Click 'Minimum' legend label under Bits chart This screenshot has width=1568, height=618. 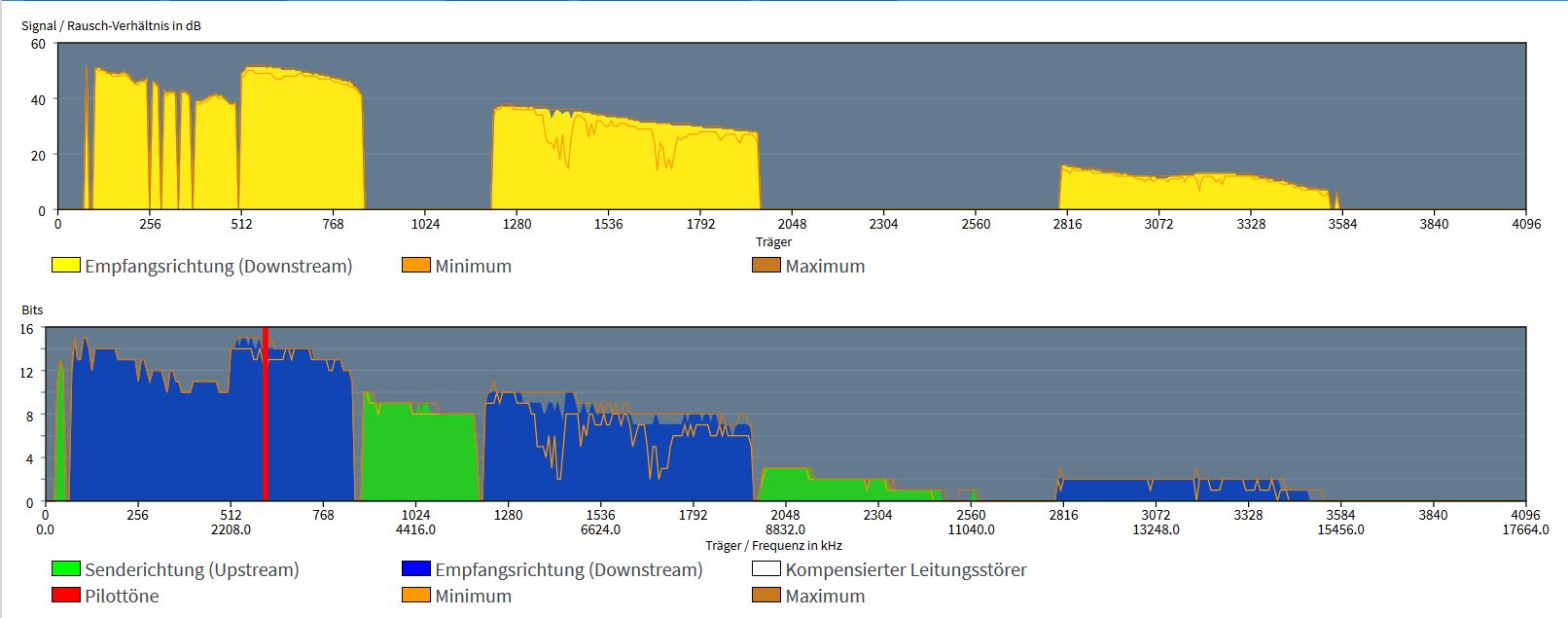473,596
